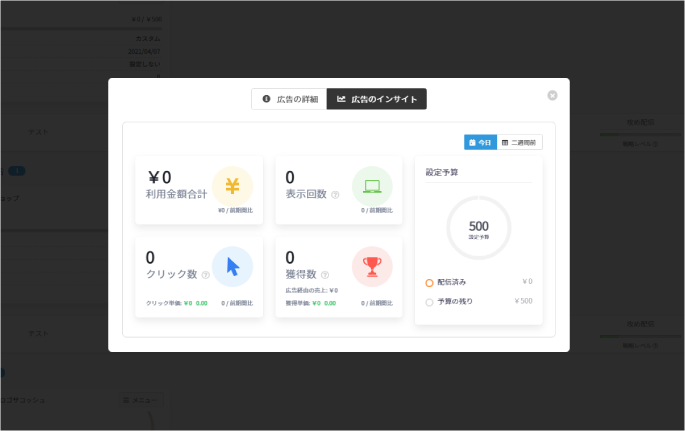Open help tooltip next to クリック数
This screenshot has height=431, width=685.
(206, 275)
